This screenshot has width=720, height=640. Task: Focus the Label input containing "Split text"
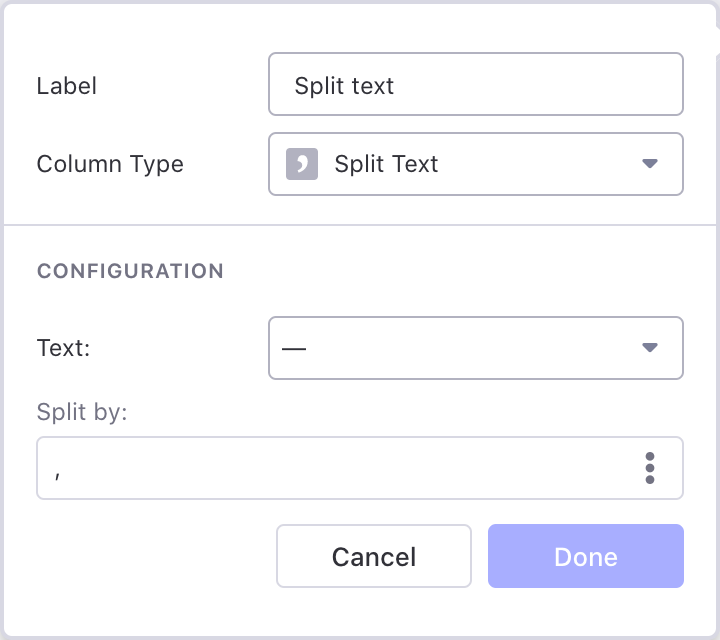[476, 85]
